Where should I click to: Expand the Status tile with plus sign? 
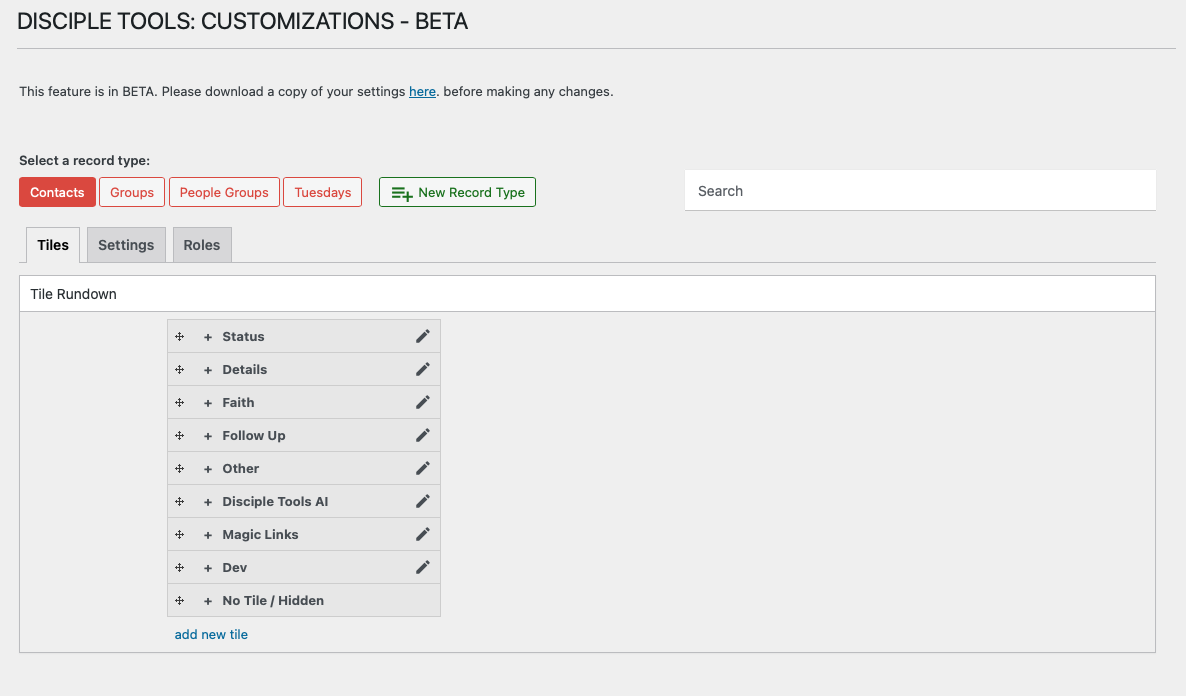pyautogui.click(x=208, y=337)
